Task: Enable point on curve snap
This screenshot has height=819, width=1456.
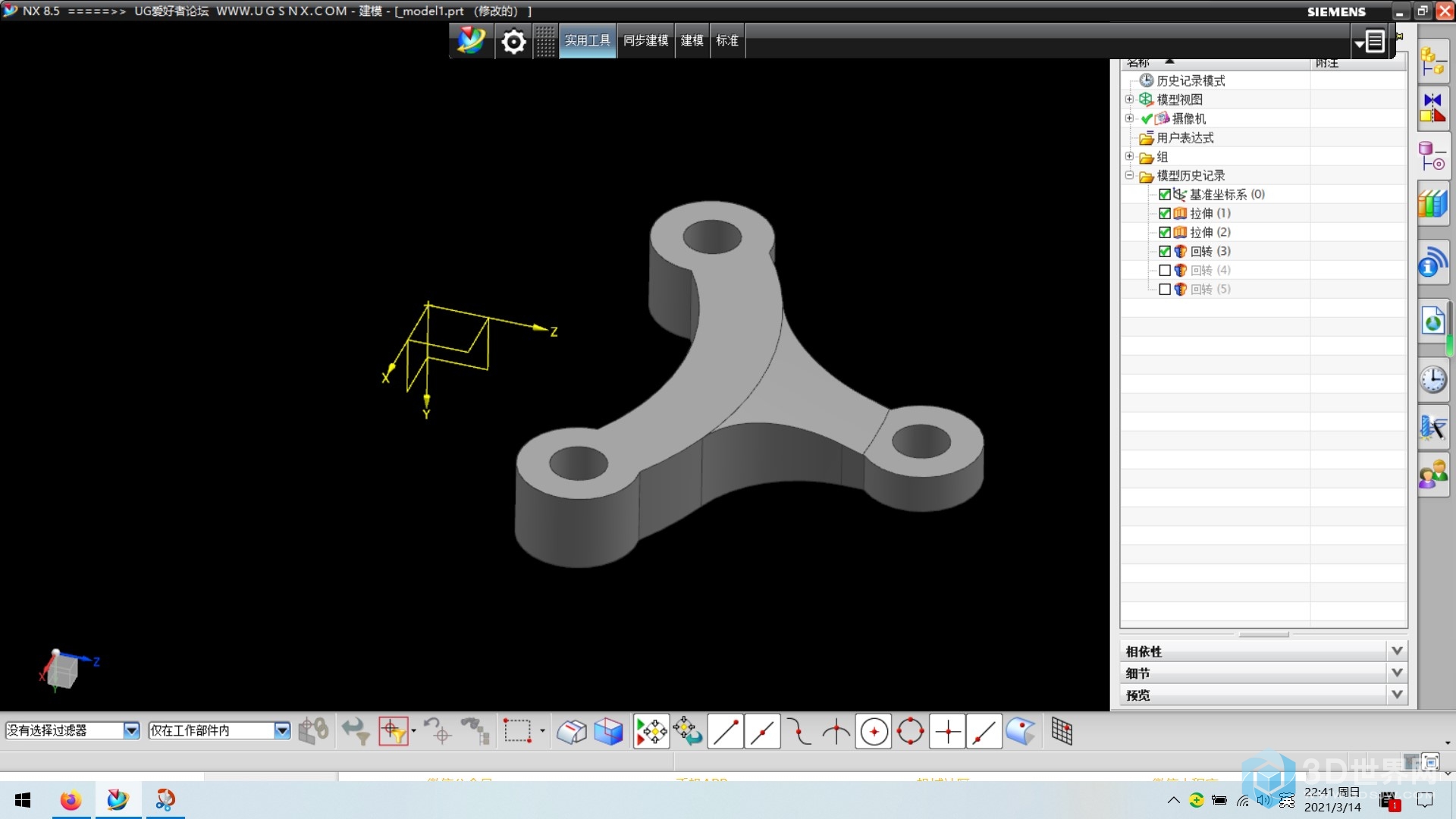Action: pyautogui.click(x=984, y=732)
